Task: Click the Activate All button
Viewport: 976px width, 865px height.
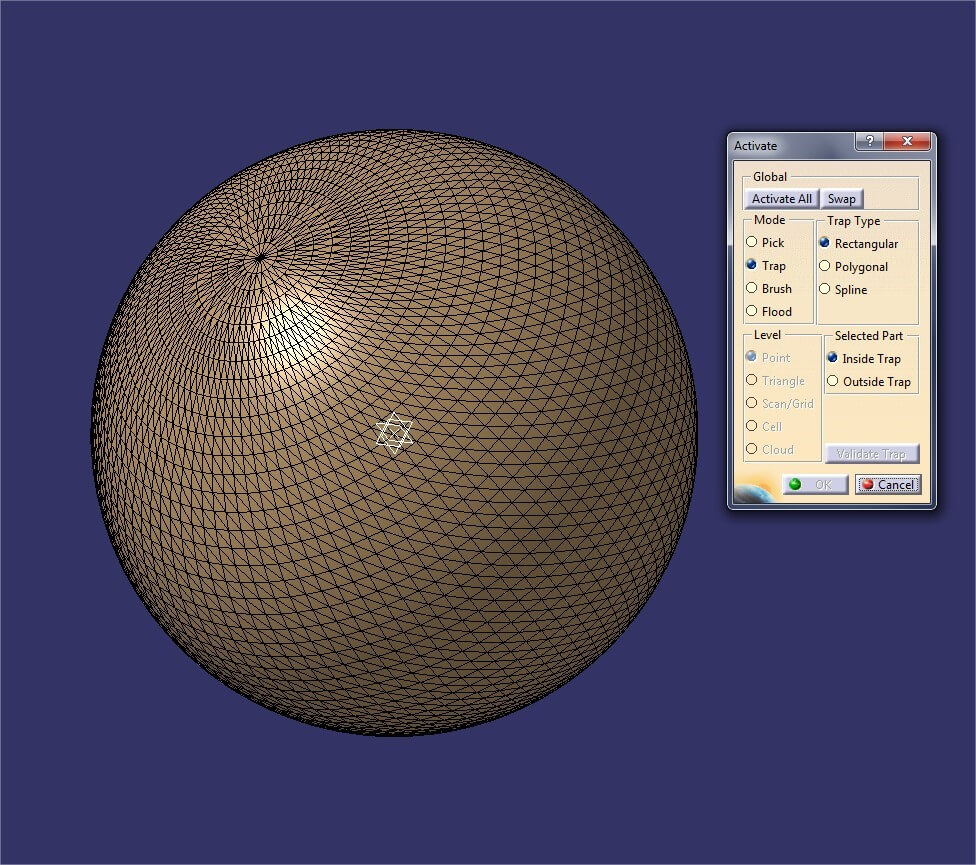Action: point(780,198)
